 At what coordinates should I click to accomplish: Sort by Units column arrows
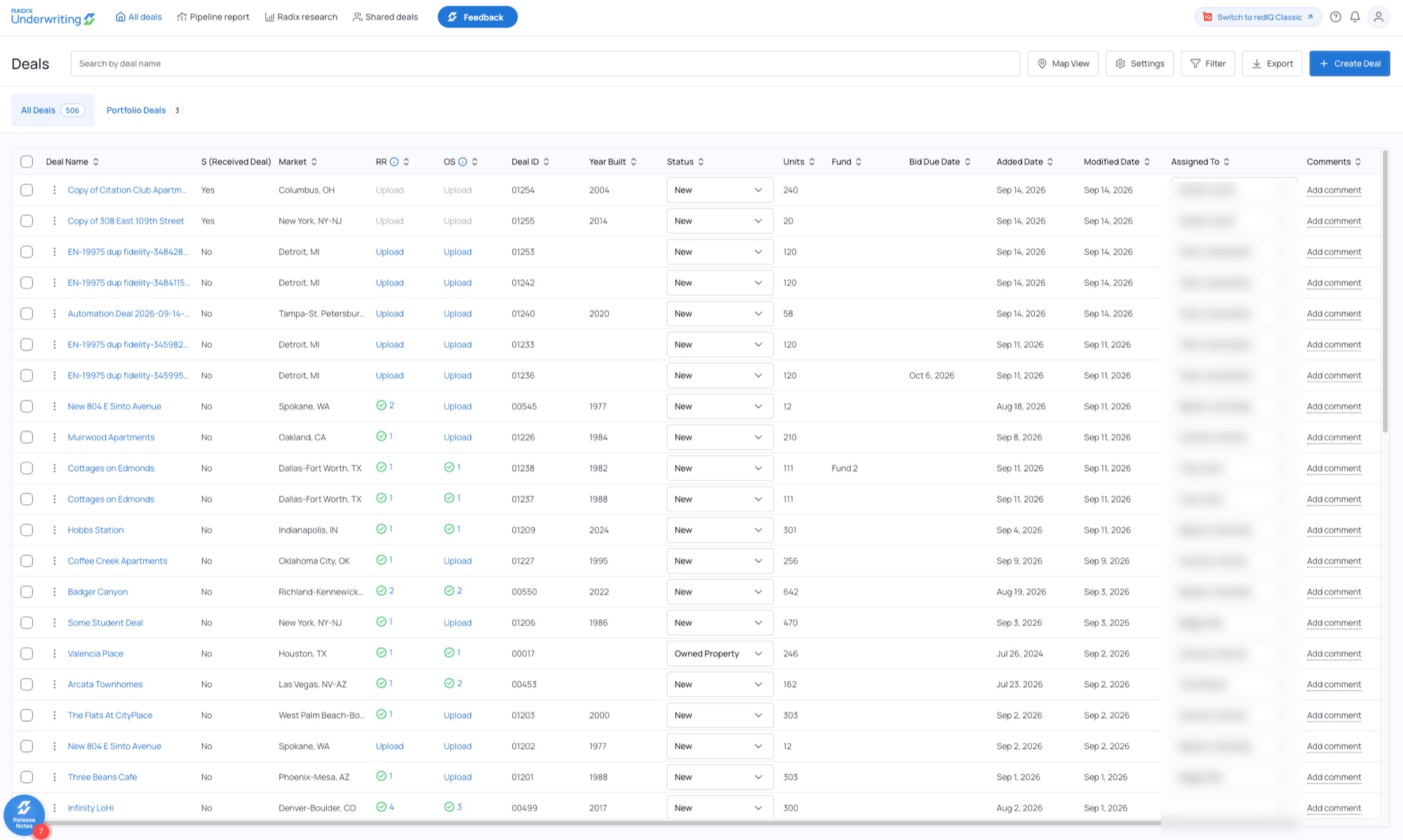coord(812,162)
